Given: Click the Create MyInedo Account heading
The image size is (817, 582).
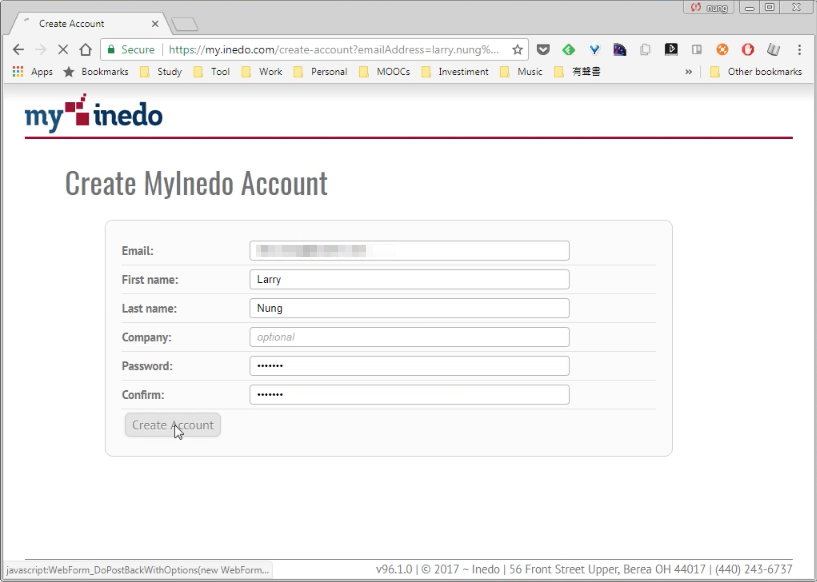Looking at the screenshot, I should [196, 183].
